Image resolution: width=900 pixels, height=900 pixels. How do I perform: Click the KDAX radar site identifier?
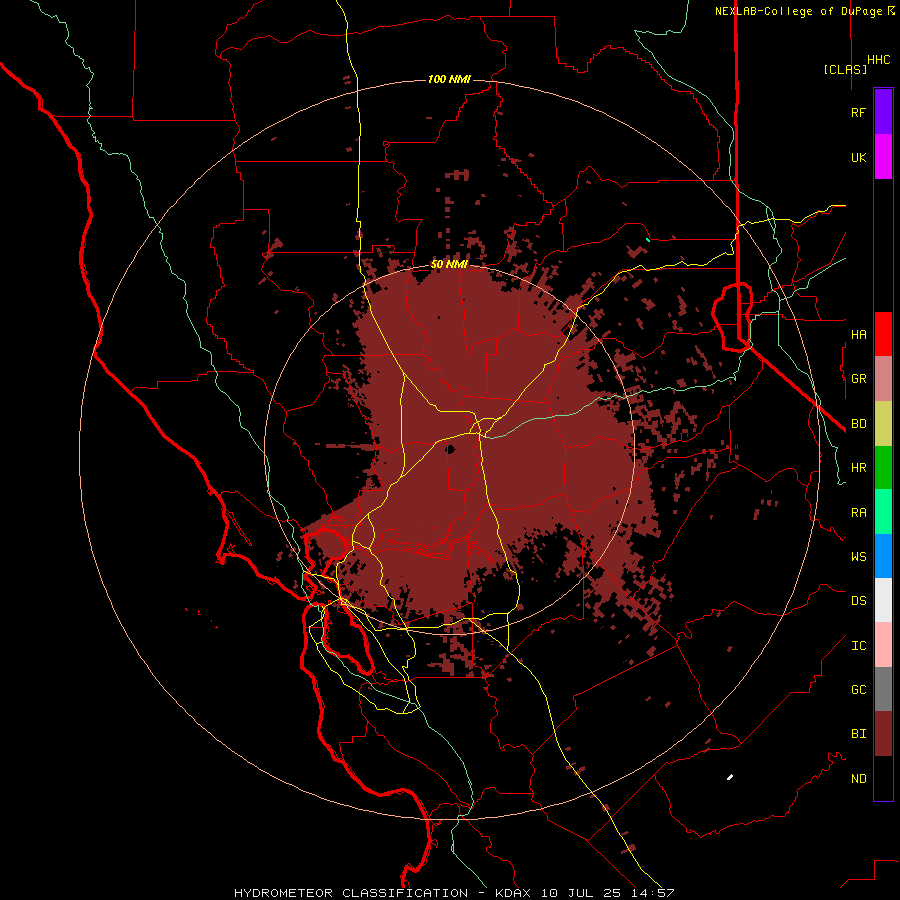[x=513, y=893]
